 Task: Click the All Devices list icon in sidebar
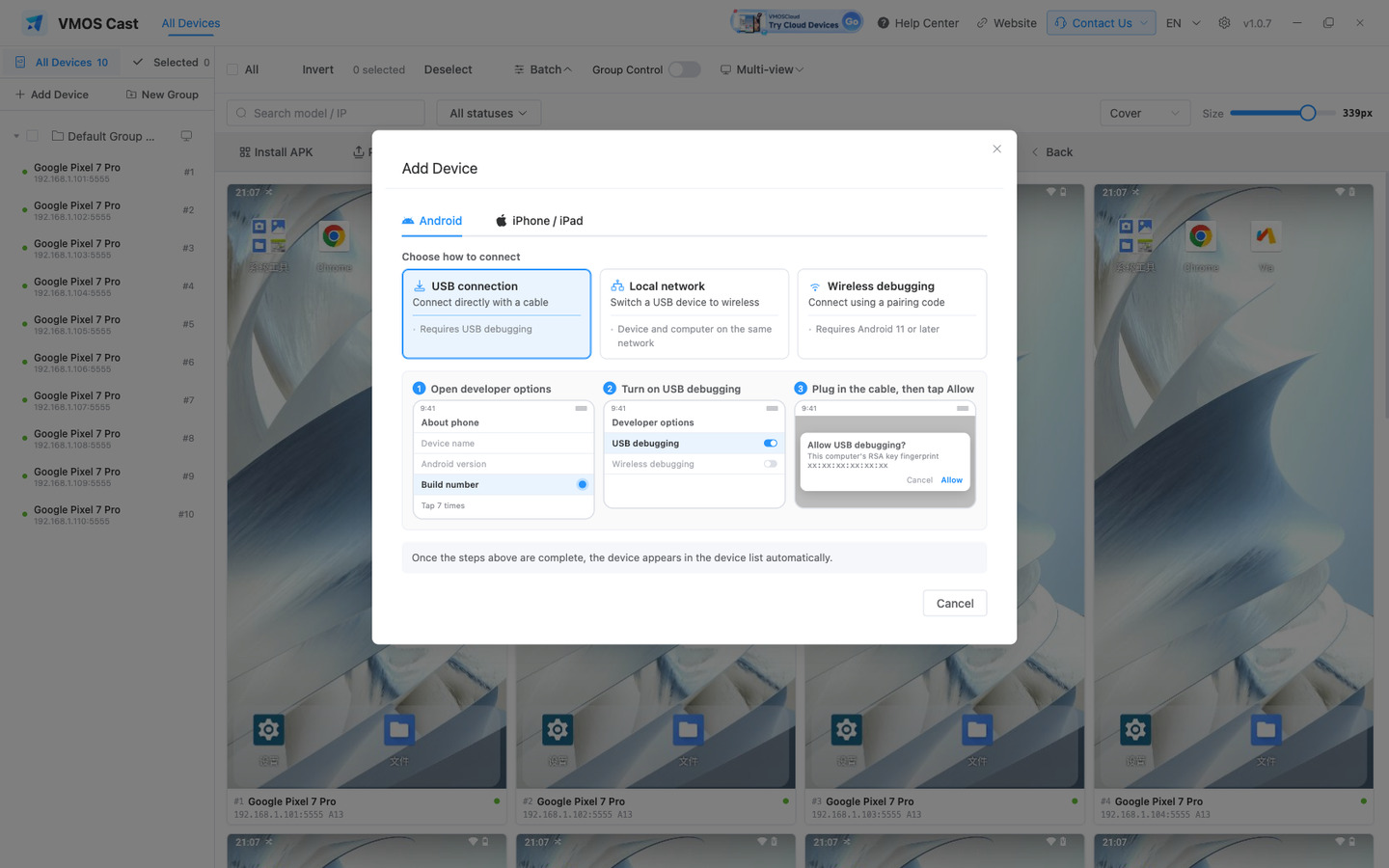pyautogui.click(x=20, y=62)
